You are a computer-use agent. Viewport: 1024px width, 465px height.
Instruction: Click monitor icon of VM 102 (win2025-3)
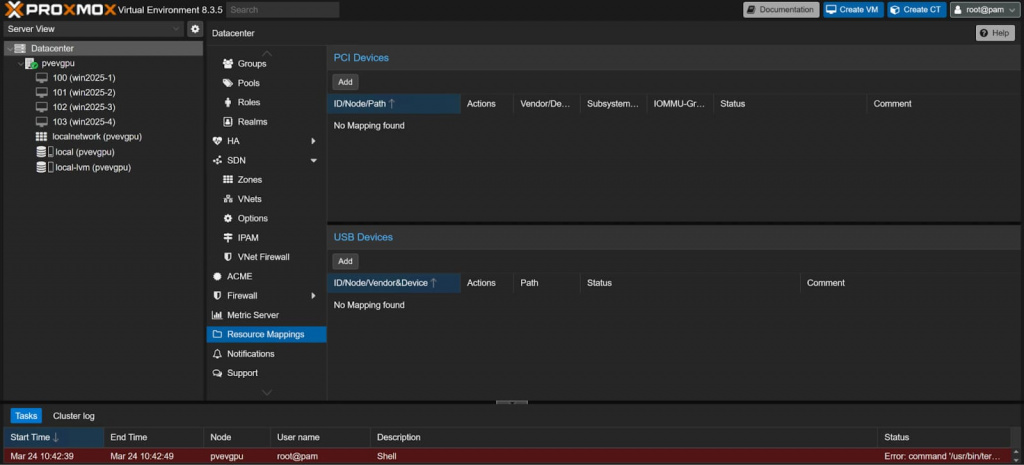click(x=42, y=107)
